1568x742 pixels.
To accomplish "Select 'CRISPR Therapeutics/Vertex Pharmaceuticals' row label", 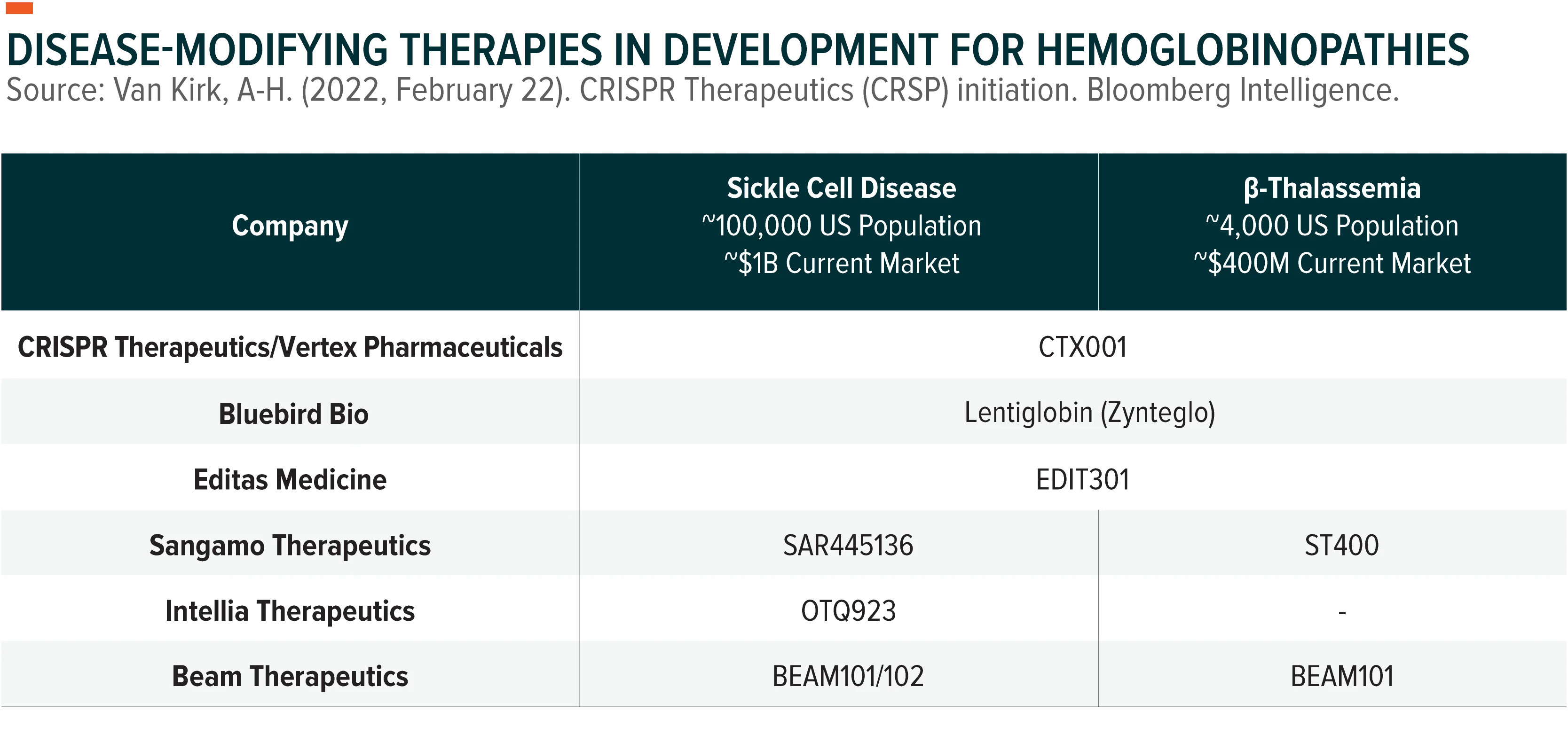I will [290, 347].
